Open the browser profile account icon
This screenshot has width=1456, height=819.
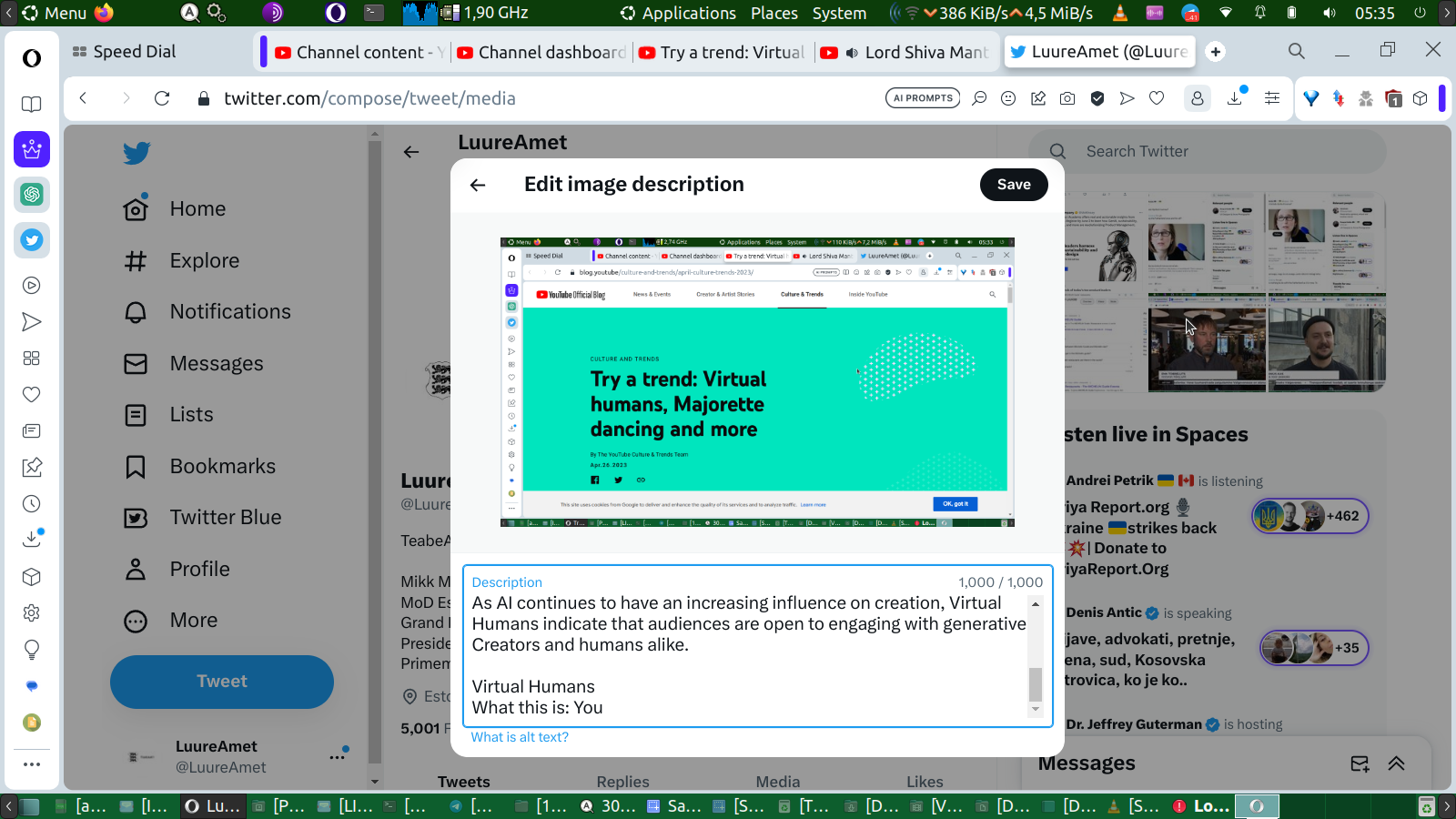click(x=1198, y=98)
